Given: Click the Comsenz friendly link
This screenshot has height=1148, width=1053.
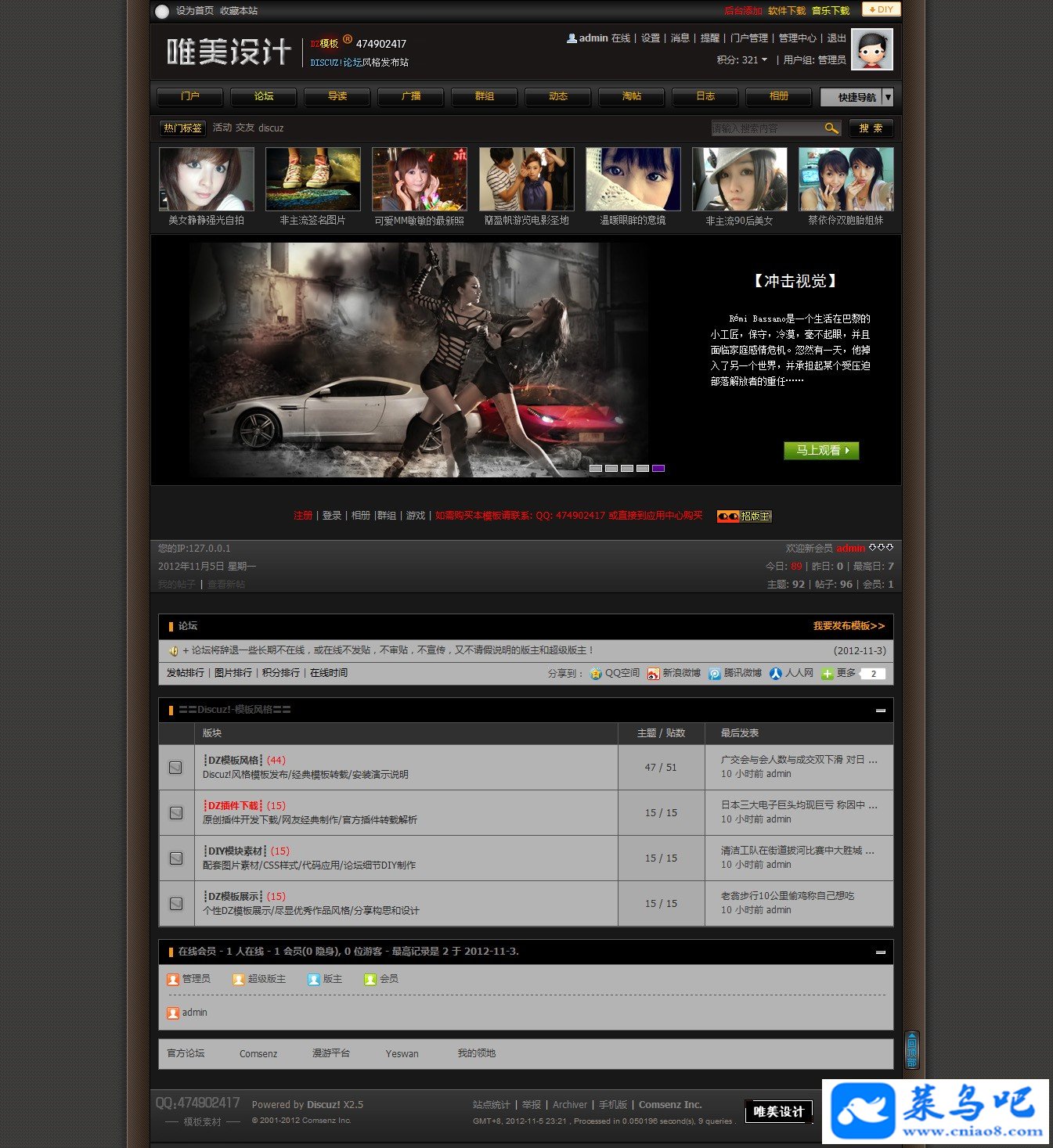Looking at the screenshot, I should [258, 1054].
